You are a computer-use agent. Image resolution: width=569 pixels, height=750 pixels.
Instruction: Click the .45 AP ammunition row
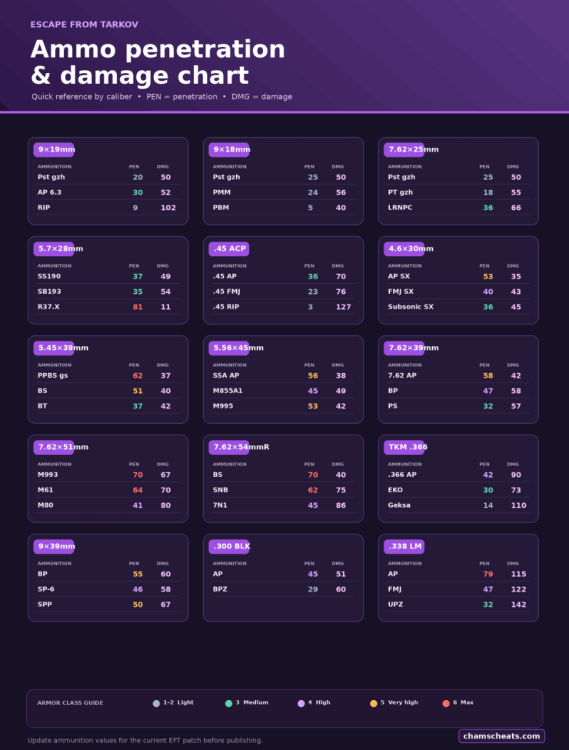283,276
